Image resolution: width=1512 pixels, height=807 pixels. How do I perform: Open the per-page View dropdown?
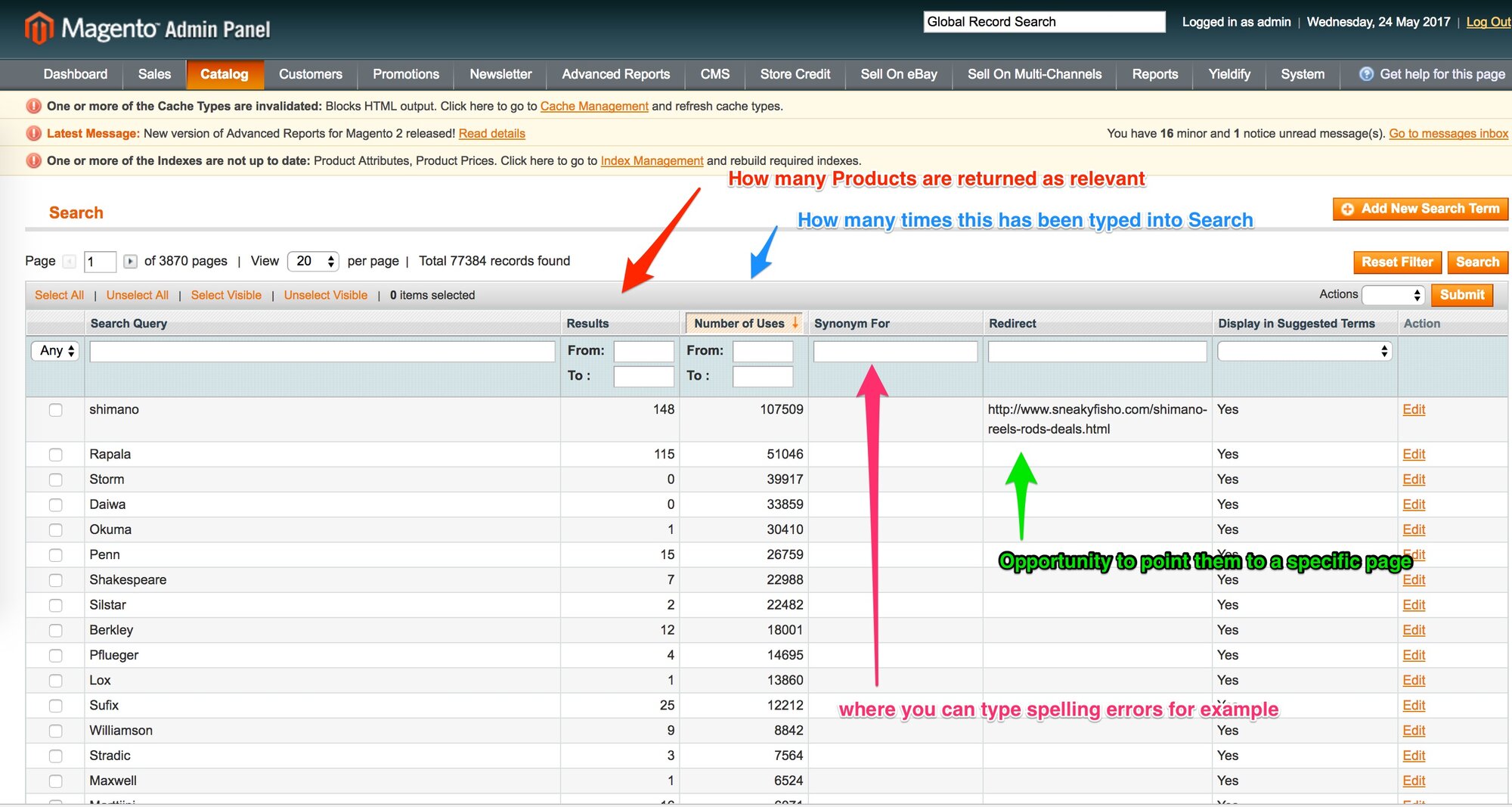pyautogui.click(x=312, y=261)
